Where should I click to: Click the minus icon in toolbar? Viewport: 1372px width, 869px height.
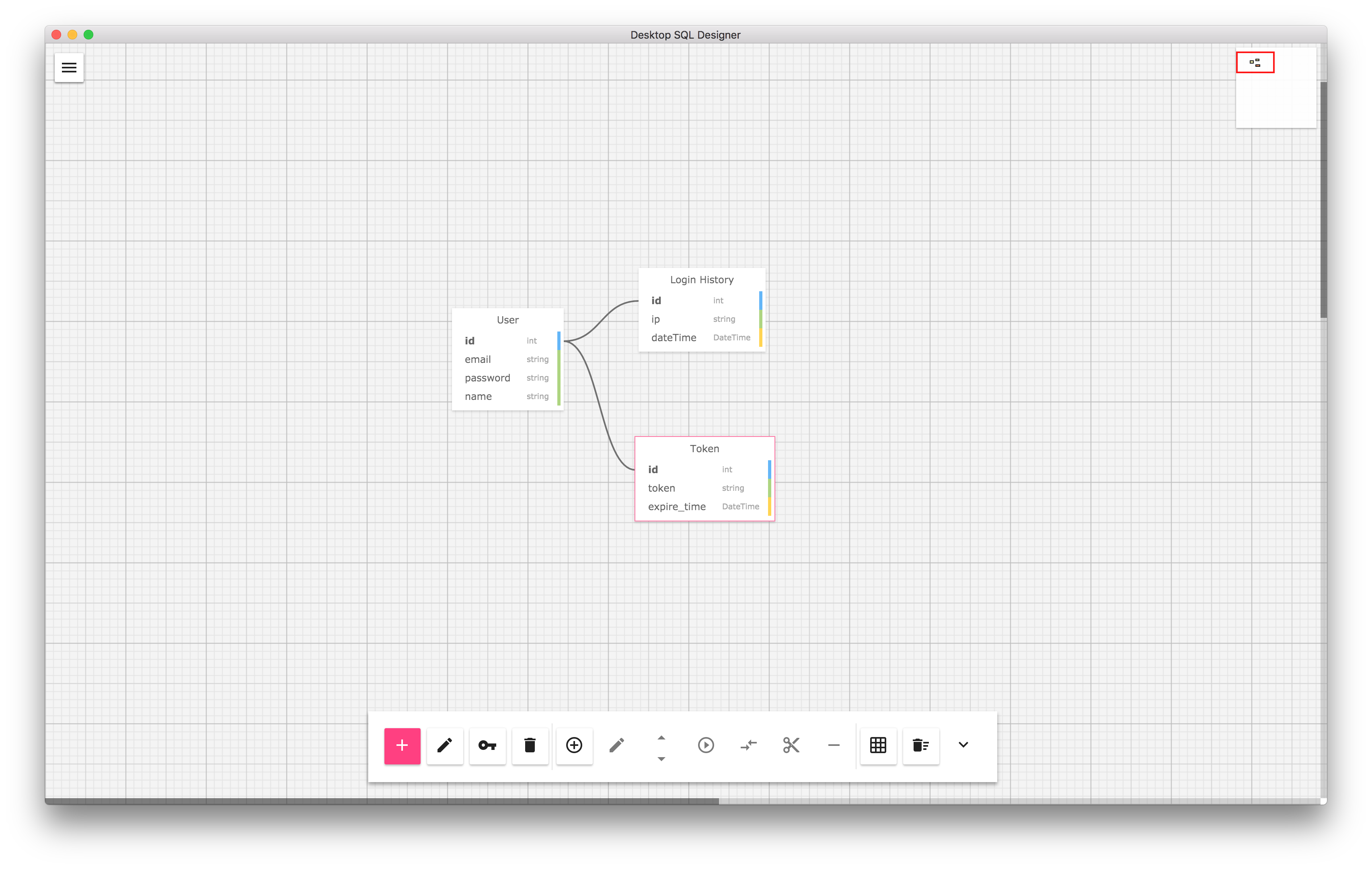point(834,745)
